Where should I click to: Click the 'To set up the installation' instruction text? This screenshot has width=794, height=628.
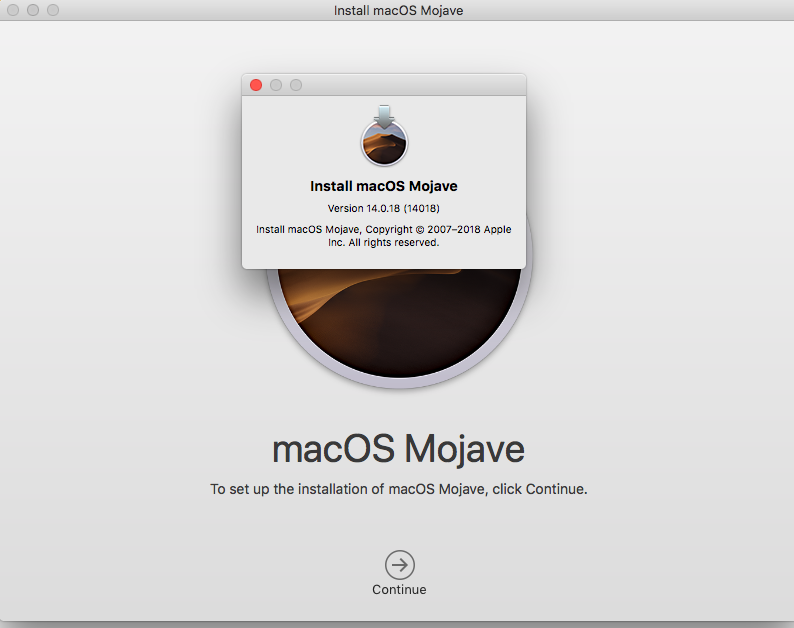point(399,489)
